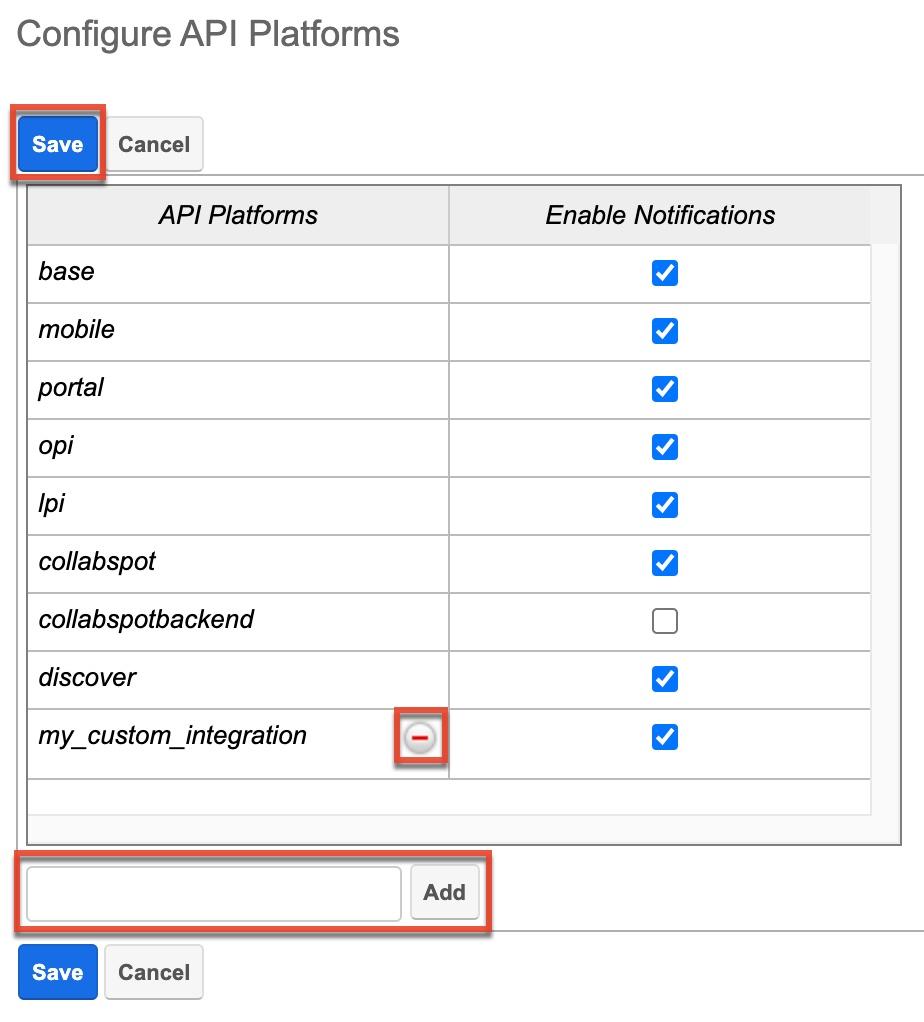Screen dimensions: 924x1022
Task: Toggle the opi notifications checkbox
Action: (x=664, y=447)
